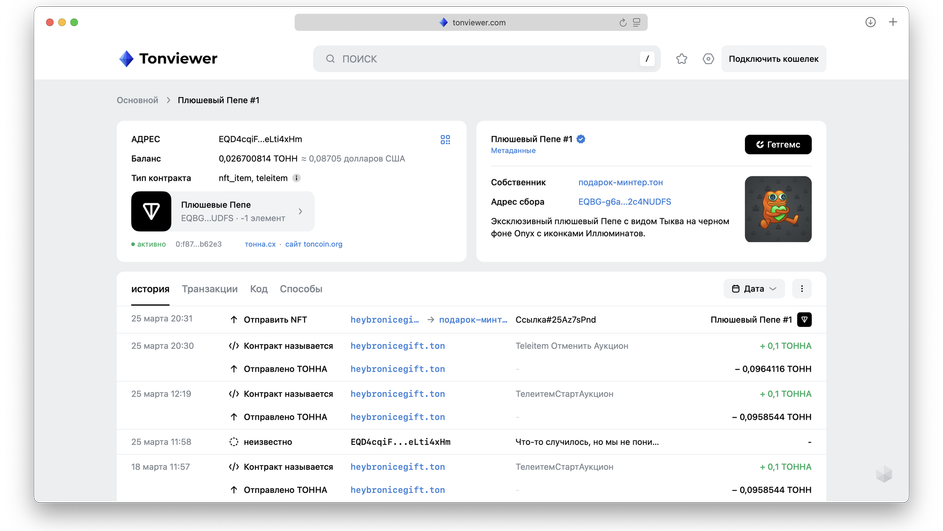The width and height of the screenshot is (943, 531).
Task: Click the неизвестно event icon
Action: coord(233,442)
